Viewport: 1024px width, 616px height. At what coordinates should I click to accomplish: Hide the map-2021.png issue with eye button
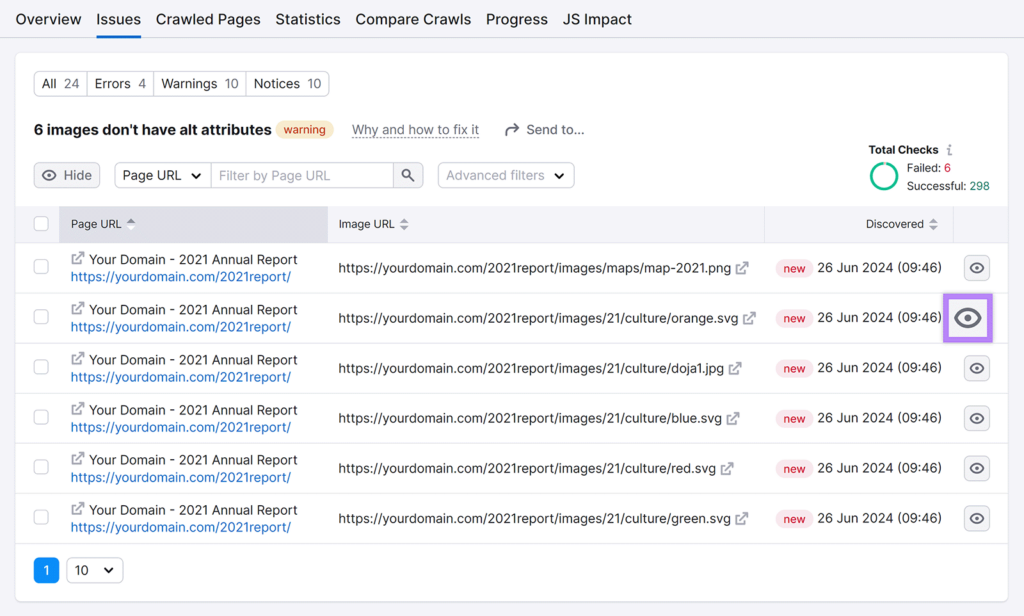point(977,268)
